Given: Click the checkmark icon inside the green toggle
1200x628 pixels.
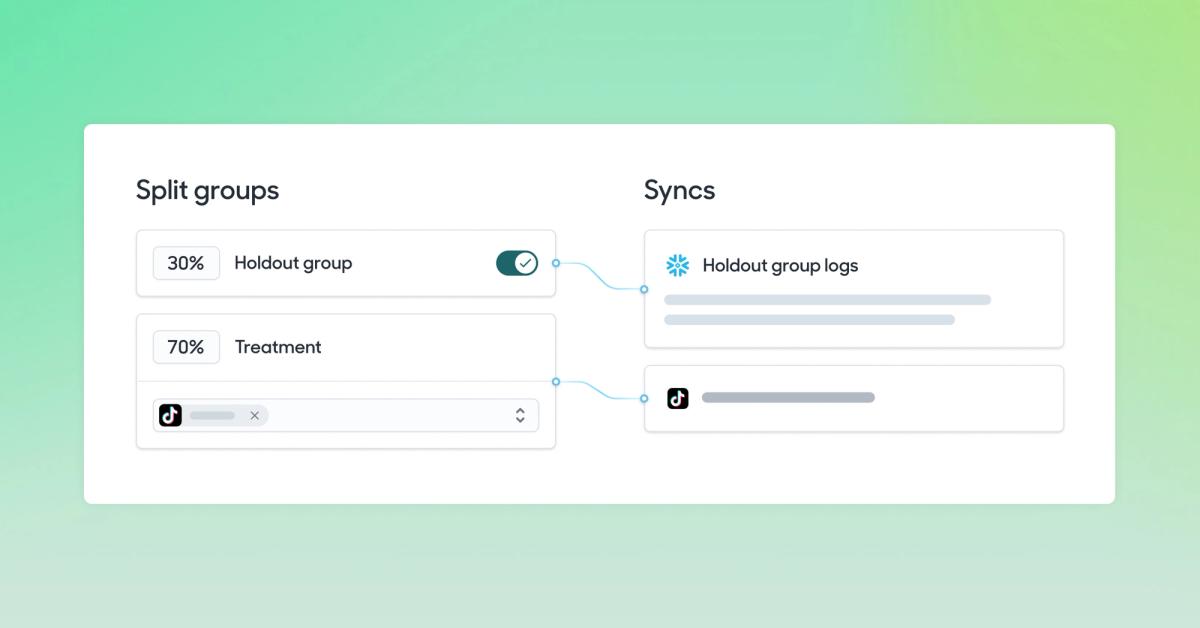Looking at the screenshot, I should click(524, 263).
